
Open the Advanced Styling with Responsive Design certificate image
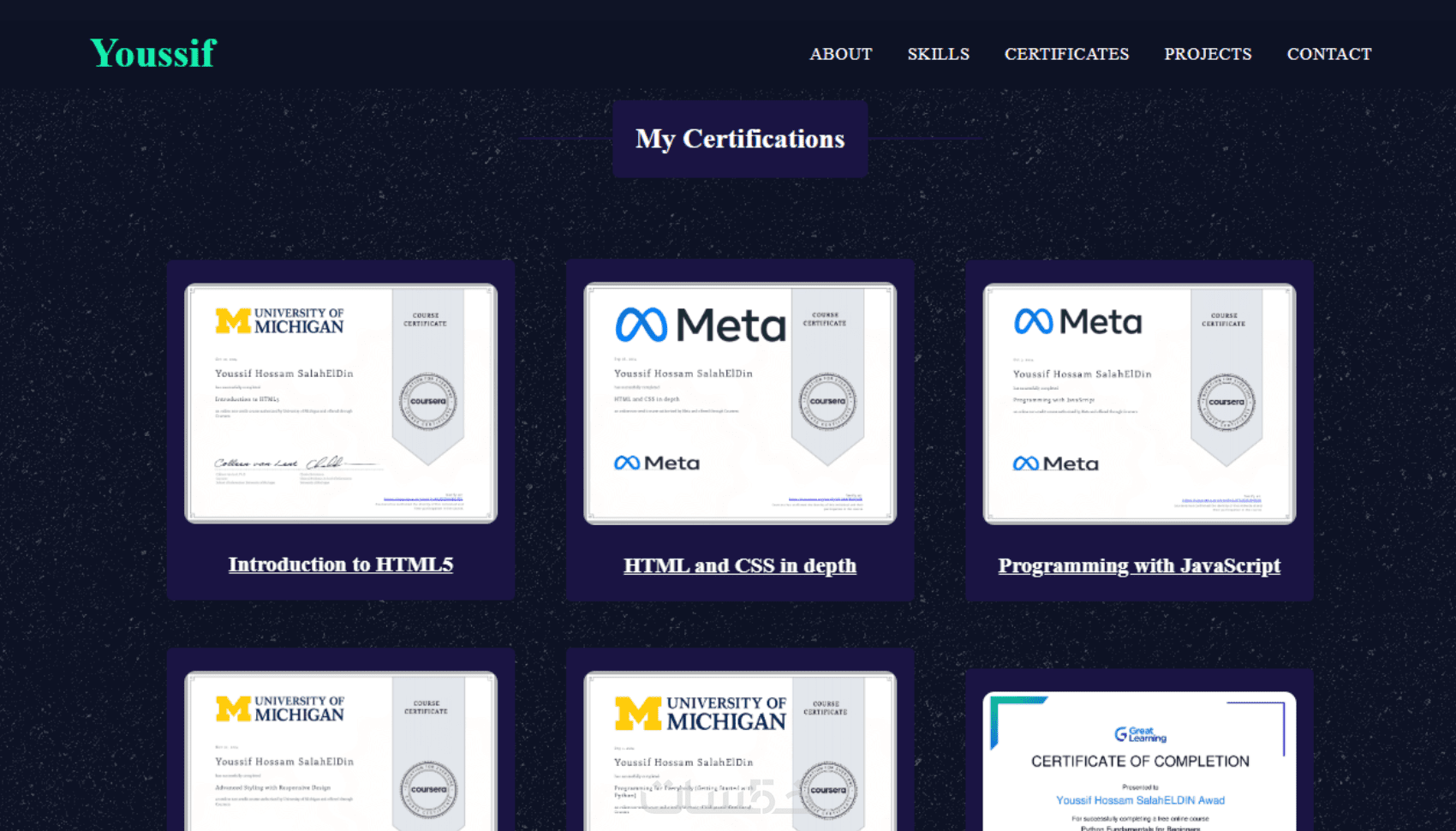coord(341,751)
